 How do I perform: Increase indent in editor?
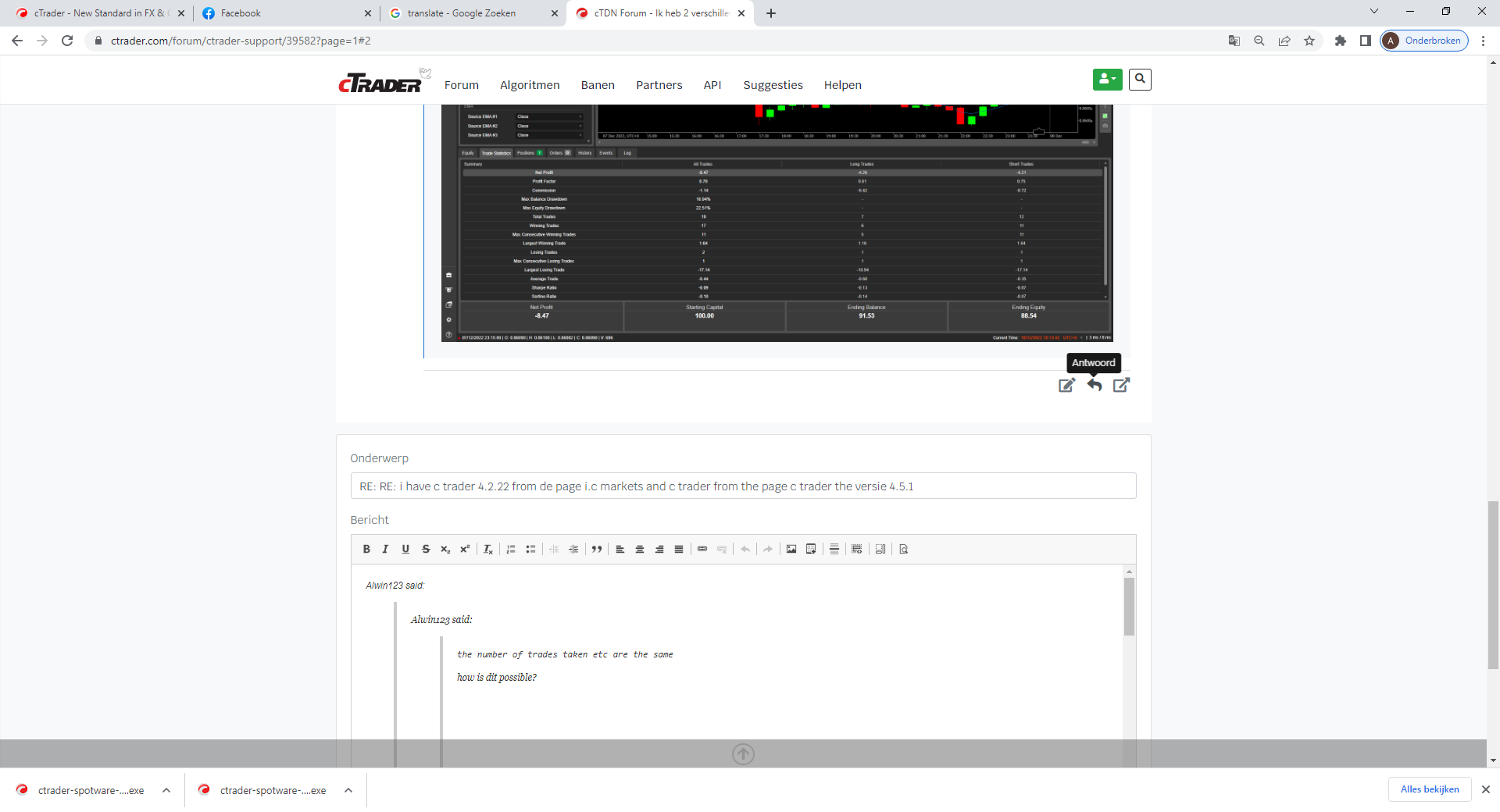tap(573, 549)
